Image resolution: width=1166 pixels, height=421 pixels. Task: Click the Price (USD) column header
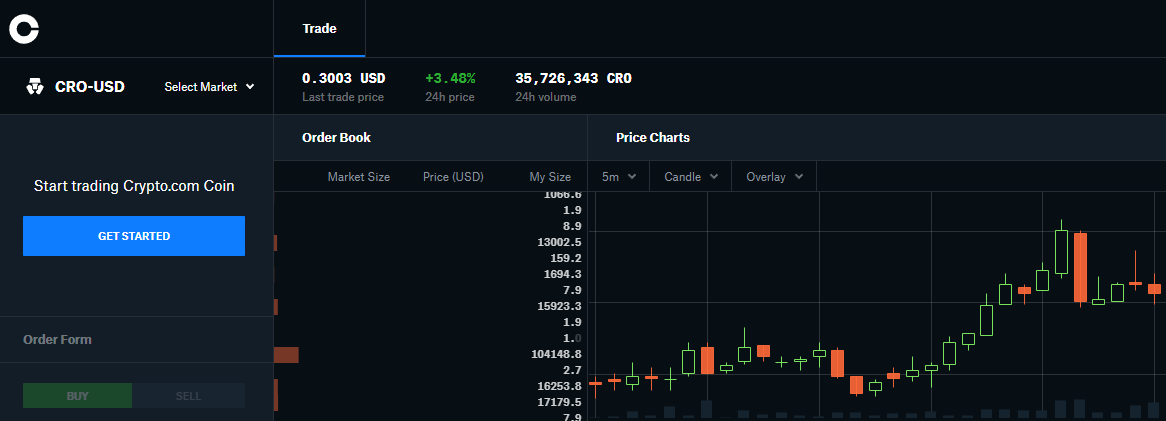453,177
